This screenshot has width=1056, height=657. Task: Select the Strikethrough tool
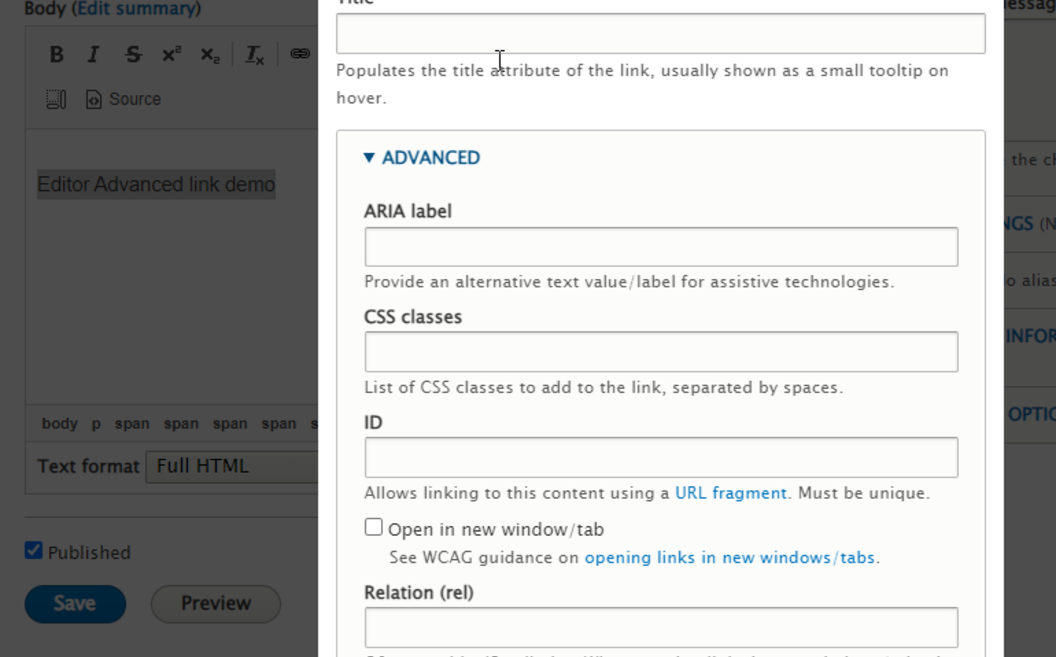[x=133, y=55]
